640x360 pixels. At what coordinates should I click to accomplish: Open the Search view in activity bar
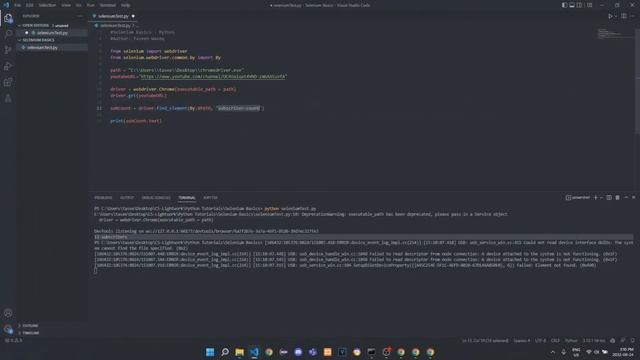(8, 34)
